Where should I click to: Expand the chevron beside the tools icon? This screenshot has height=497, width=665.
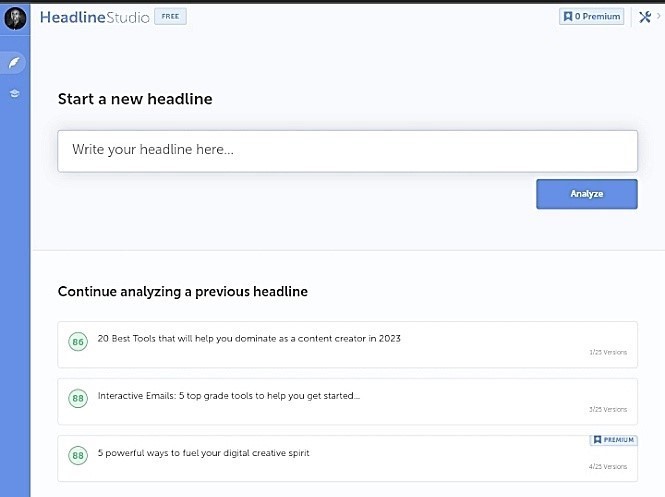point(659,16)
